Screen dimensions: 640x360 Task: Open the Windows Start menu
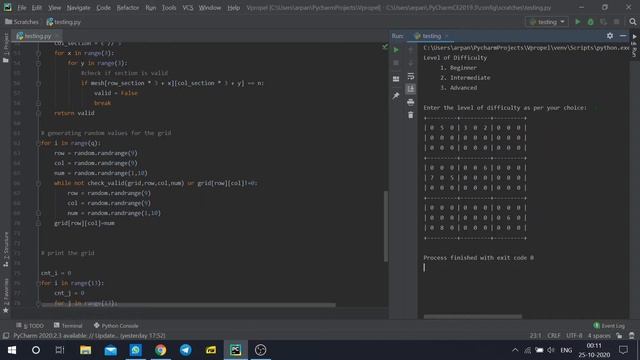[x=12, y=350]
